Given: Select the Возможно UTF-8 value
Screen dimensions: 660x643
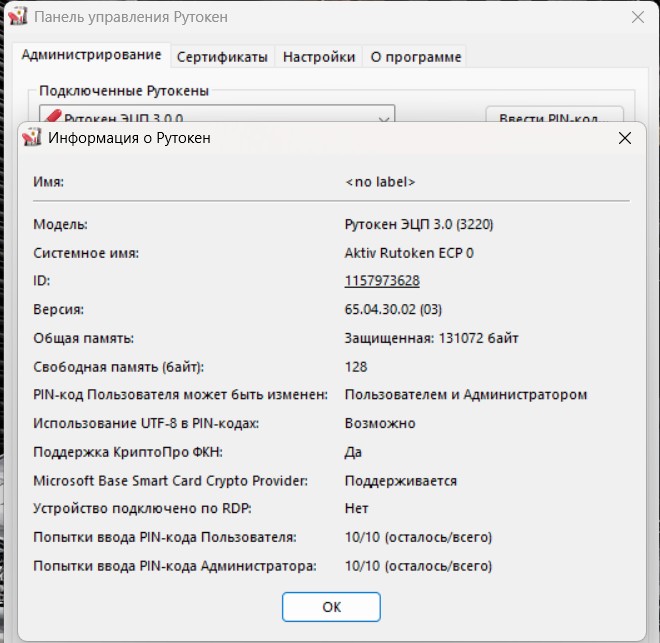Looking at the screenshot, I should pos(380,423).
